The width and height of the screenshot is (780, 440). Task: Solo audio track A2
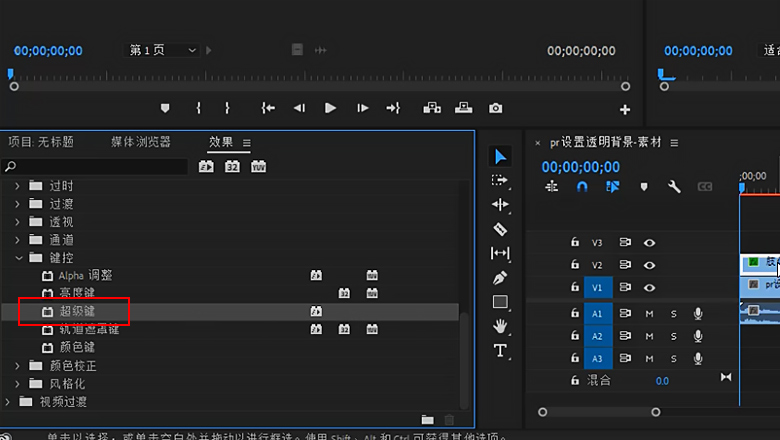[674, 337]
